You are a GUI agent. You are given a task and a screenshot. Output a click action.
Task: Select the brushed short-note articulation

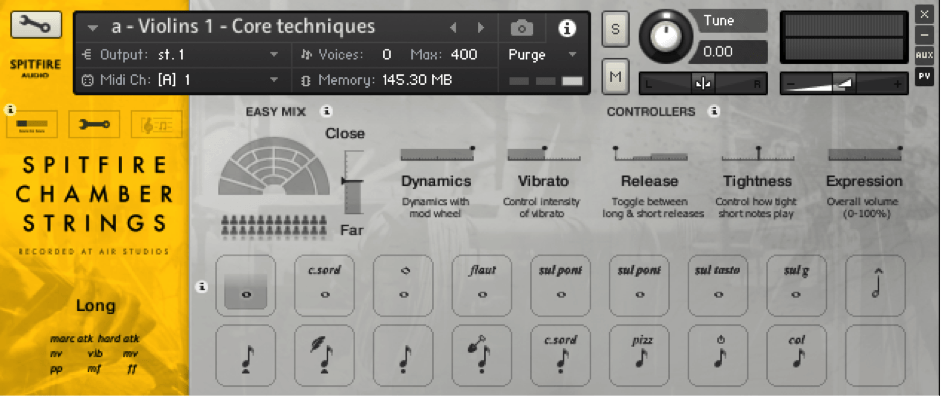coord(483,356)
